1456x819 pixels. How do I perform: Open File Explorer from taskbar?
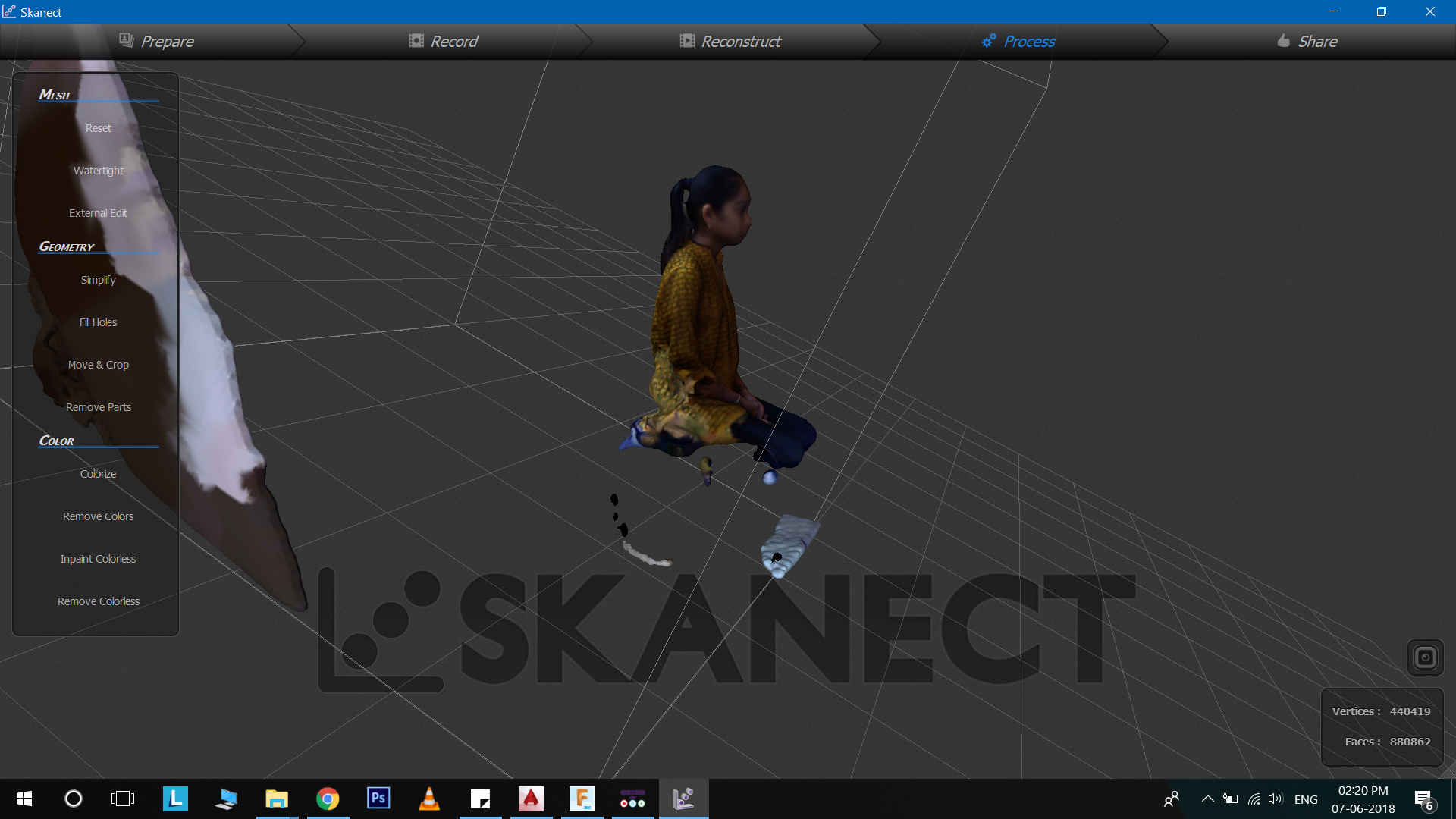click(x=277, y=799)
